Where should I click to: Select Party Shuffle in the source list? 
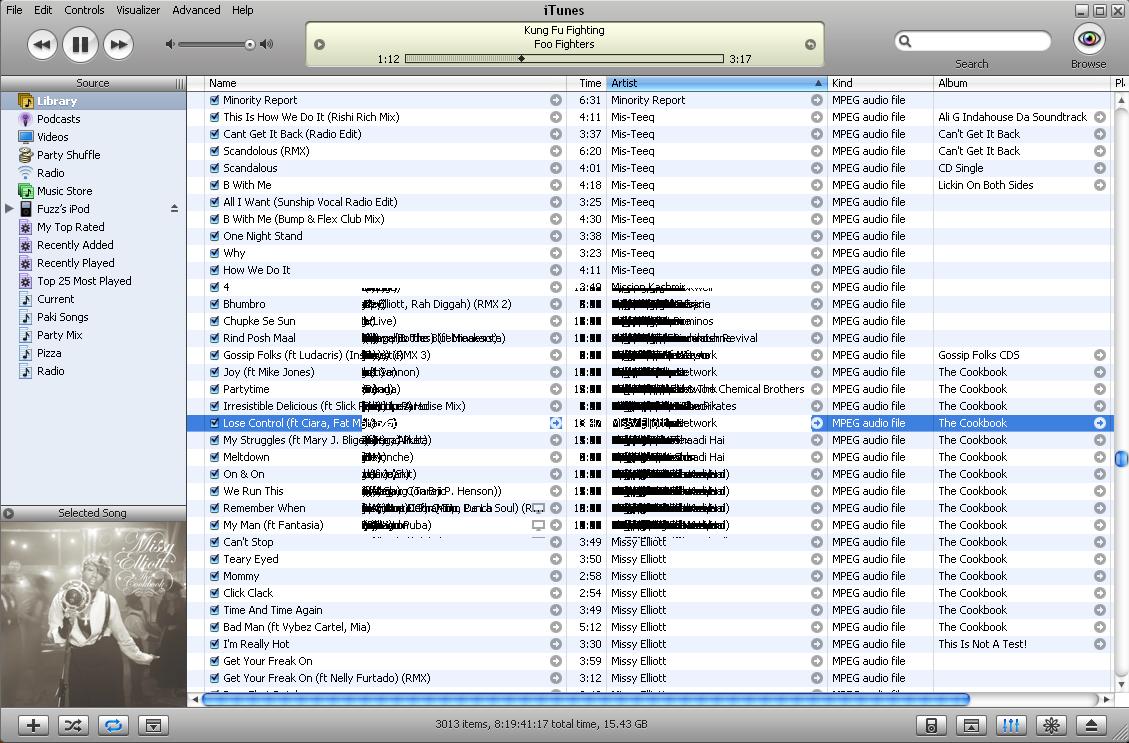tap(68, 155)
